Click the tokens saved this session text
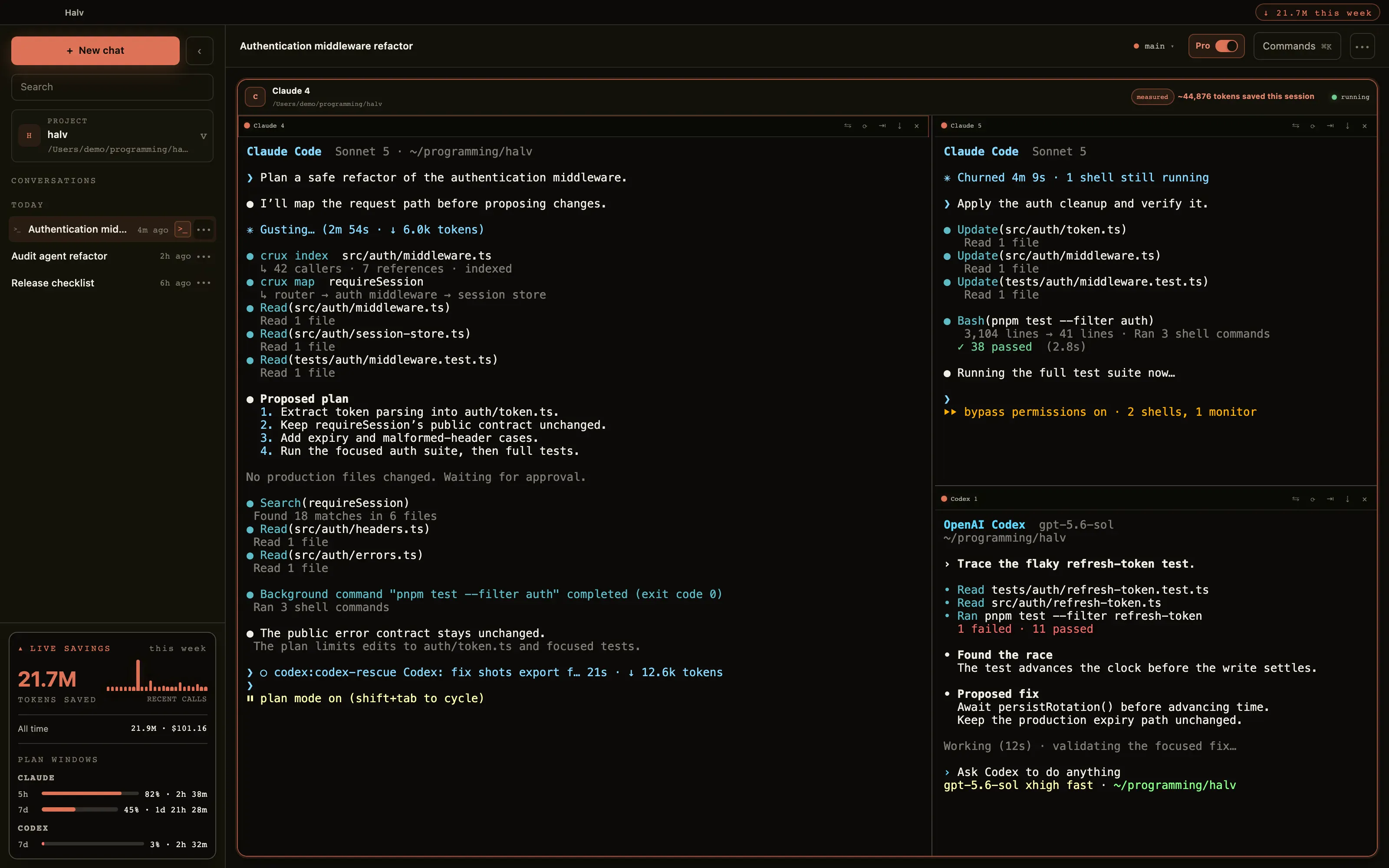Screen dimensions: 1389x868 (x=1245, y=96)
